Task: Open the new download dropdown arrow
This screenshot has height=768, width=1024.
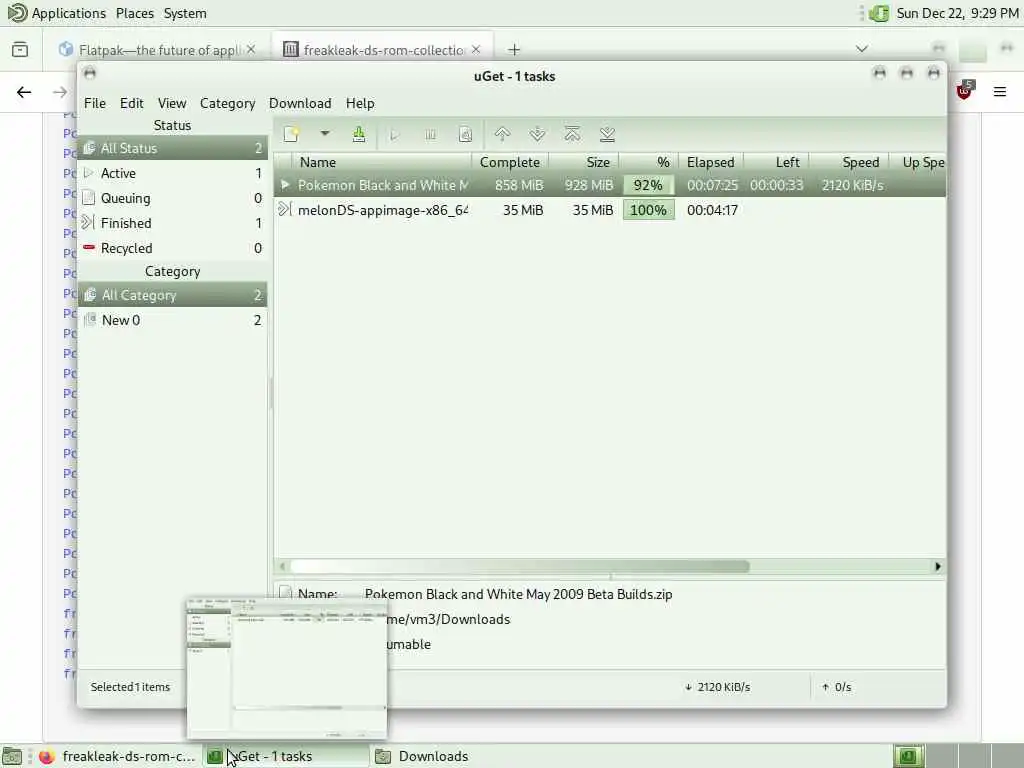Action: pos(325,134)
